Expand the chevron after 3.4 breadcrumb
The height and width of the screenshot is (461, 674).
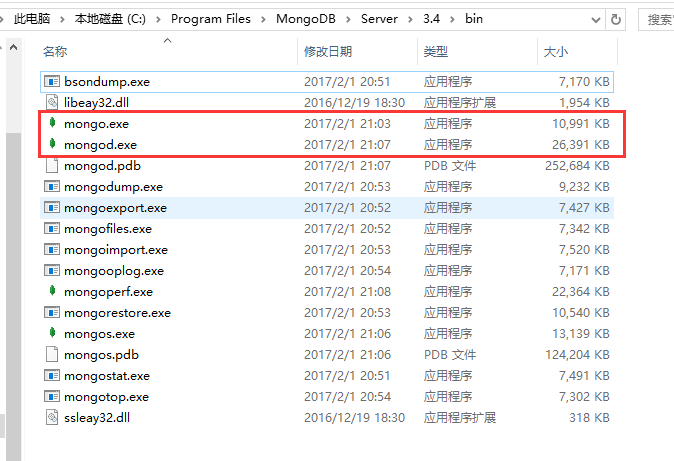tap(452, 19)
